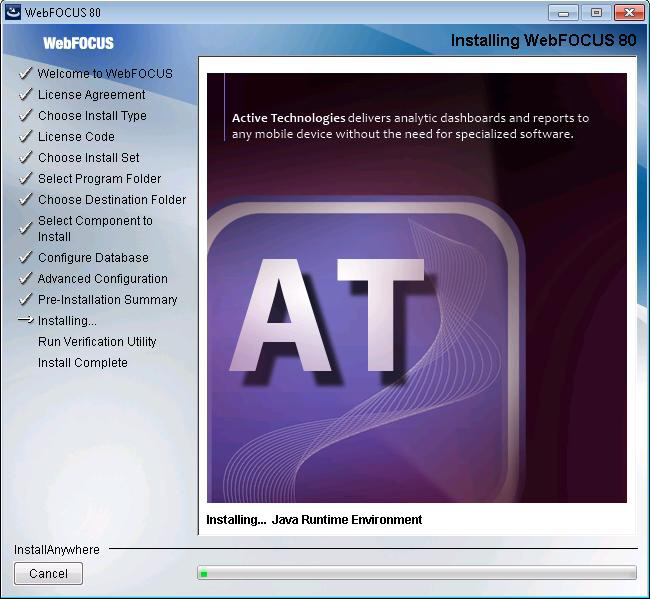Click the Welcome to WebFOCUS step
The image size is (650, 599).
105,73
